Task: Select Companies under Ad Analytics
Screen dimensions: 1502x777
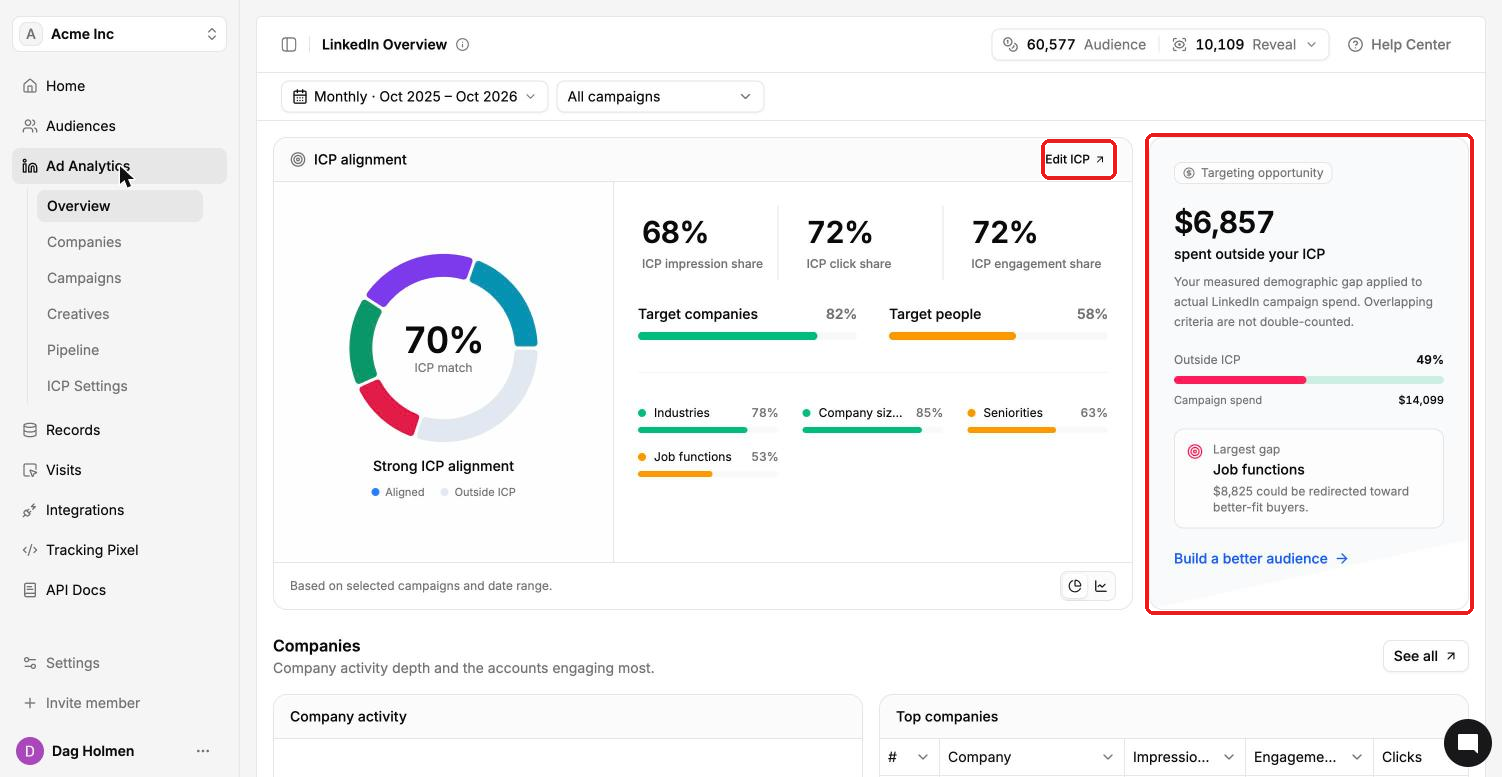Action: (120, 242)
